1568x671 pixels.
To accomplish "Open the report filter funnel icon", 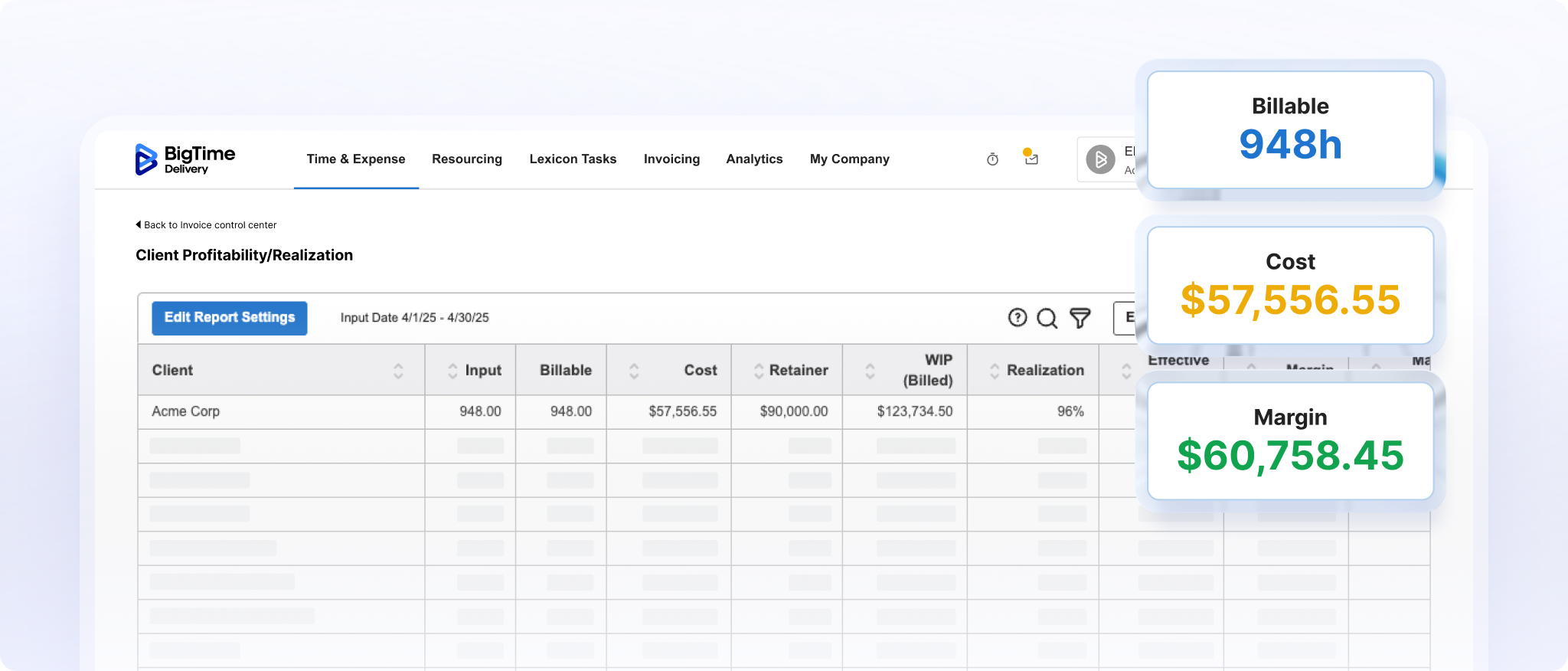I will (1080, 318).
